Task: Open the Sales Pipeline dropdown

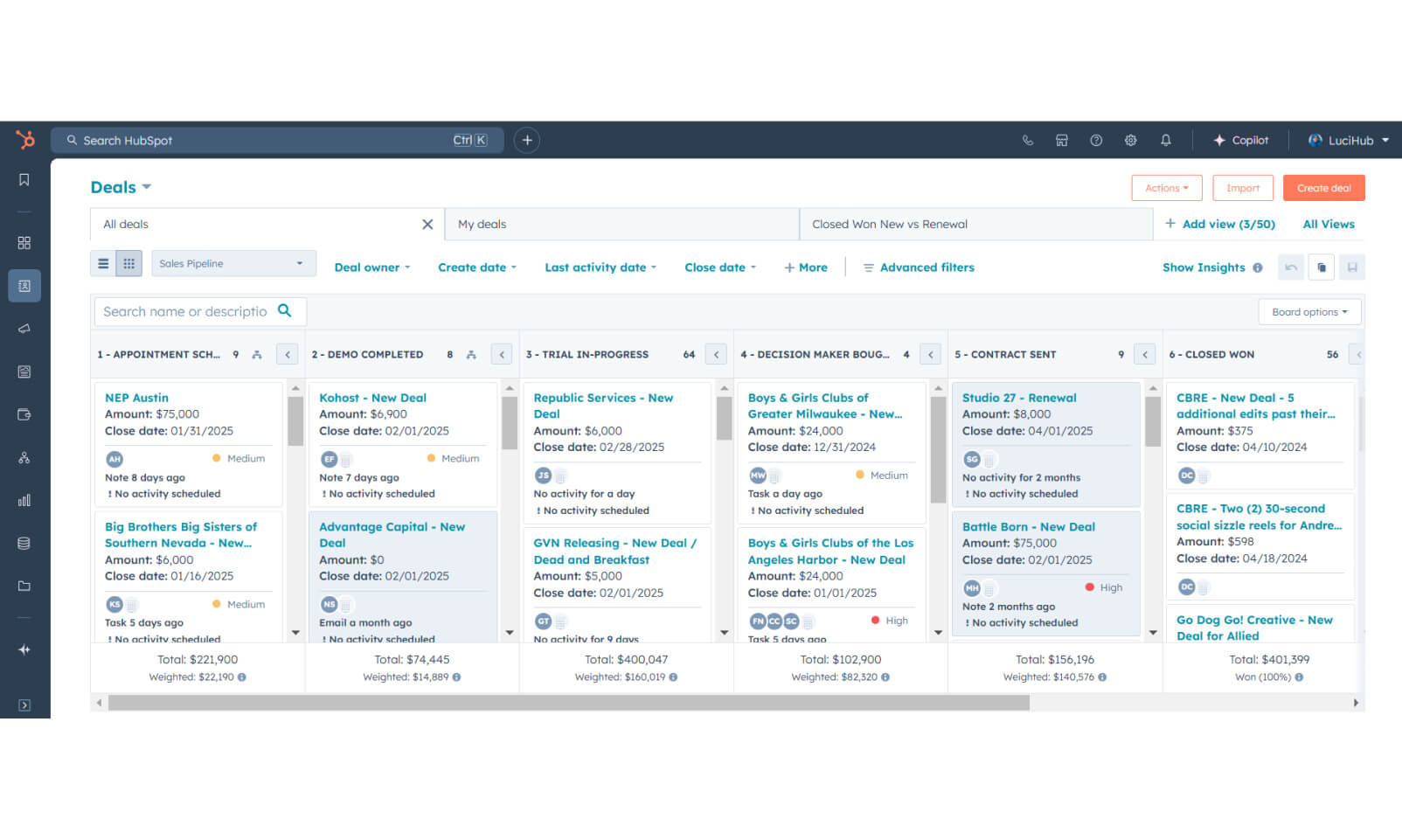Action: pyautogui.click(x=233, y=263)
